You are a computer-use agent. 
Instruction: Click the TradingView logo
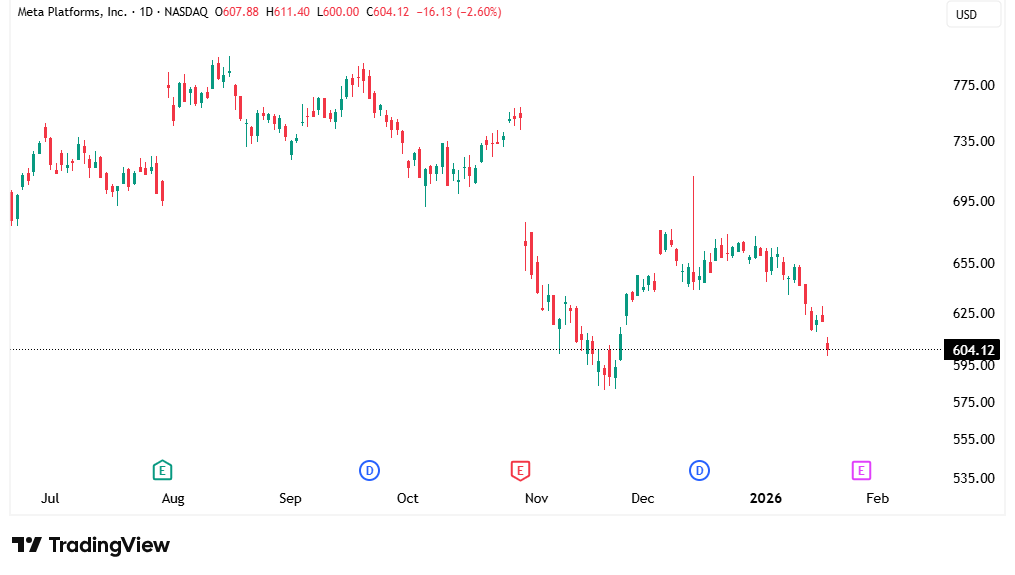(x=91, y=545)
